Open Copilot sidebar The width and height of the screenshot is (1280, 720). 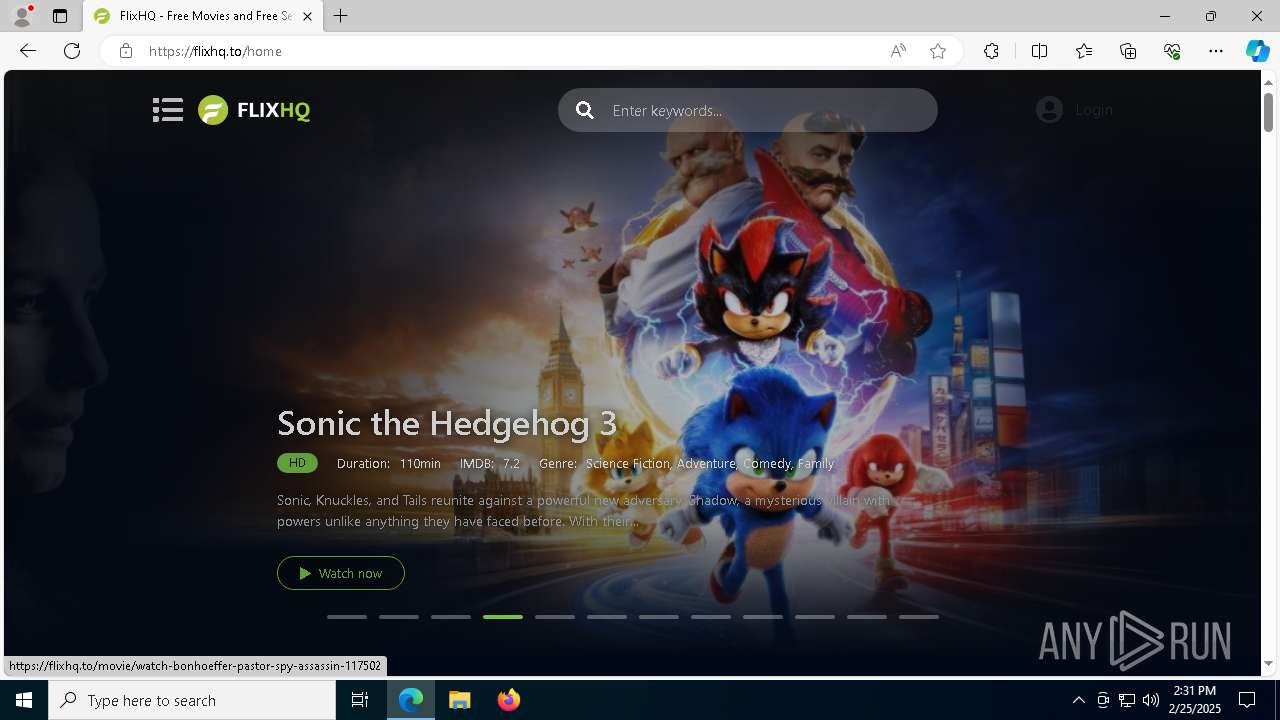[1257, 51]
